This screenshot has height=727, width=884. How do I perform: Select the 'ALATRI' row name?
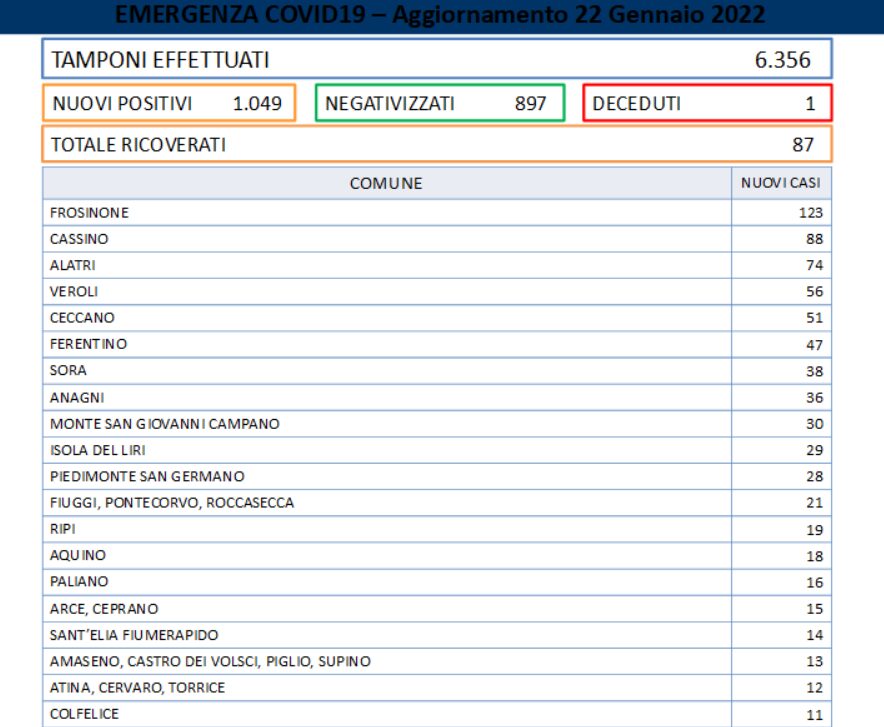(73, 265)
